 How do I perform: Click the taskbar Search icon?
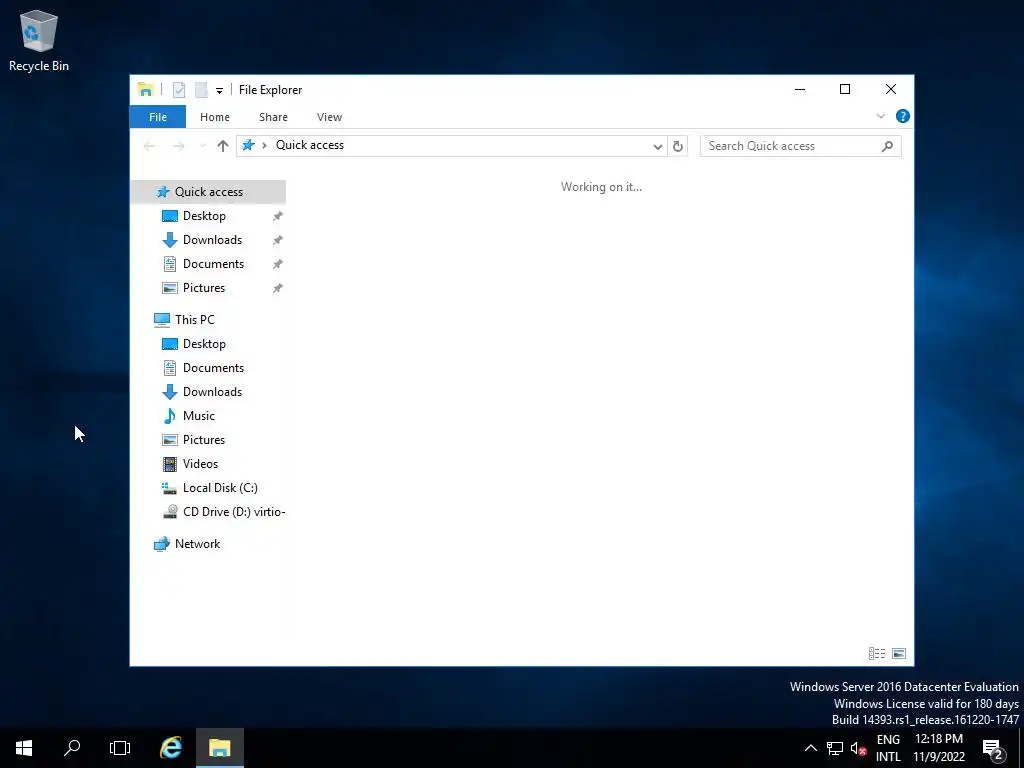72,748
